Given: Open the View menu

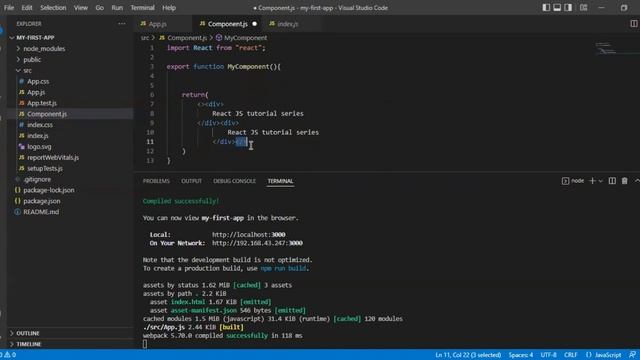Looking at the screenshot, I should pos(81,8).
